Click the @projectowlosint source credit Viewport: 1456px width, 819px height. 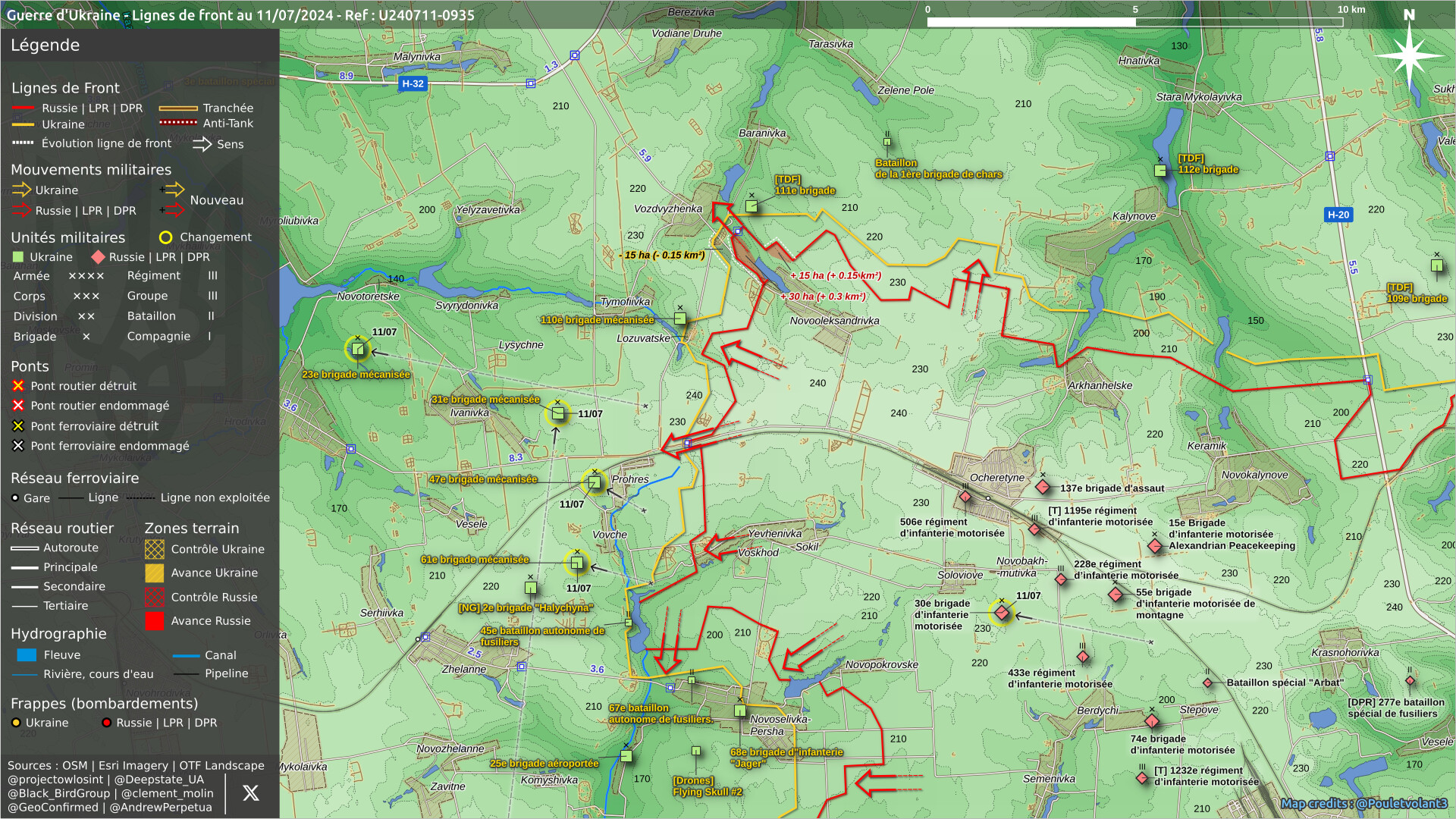click(55, 780)
